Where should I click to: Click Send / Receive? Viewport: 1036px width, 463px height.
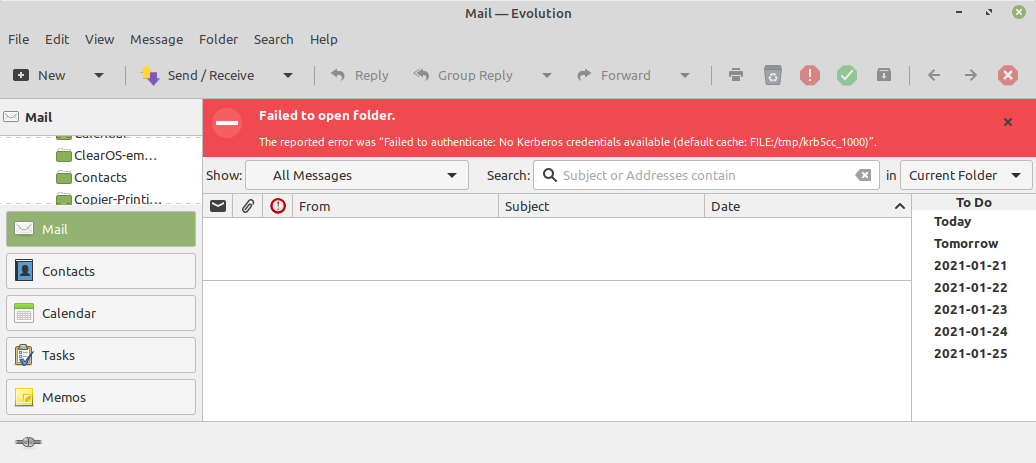point(198,75)
